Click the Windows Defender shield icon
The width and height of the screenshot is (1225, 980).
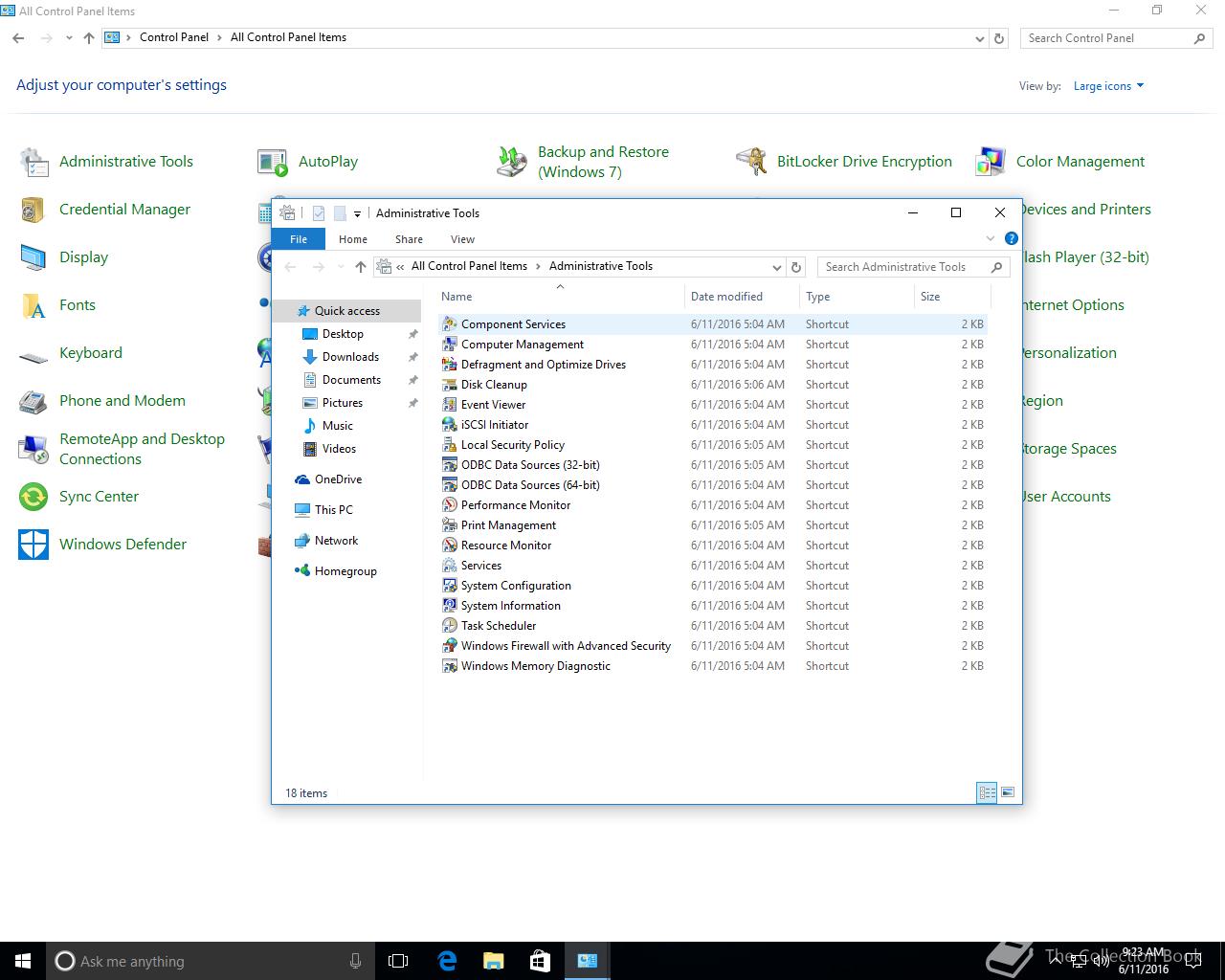(33, 545)
